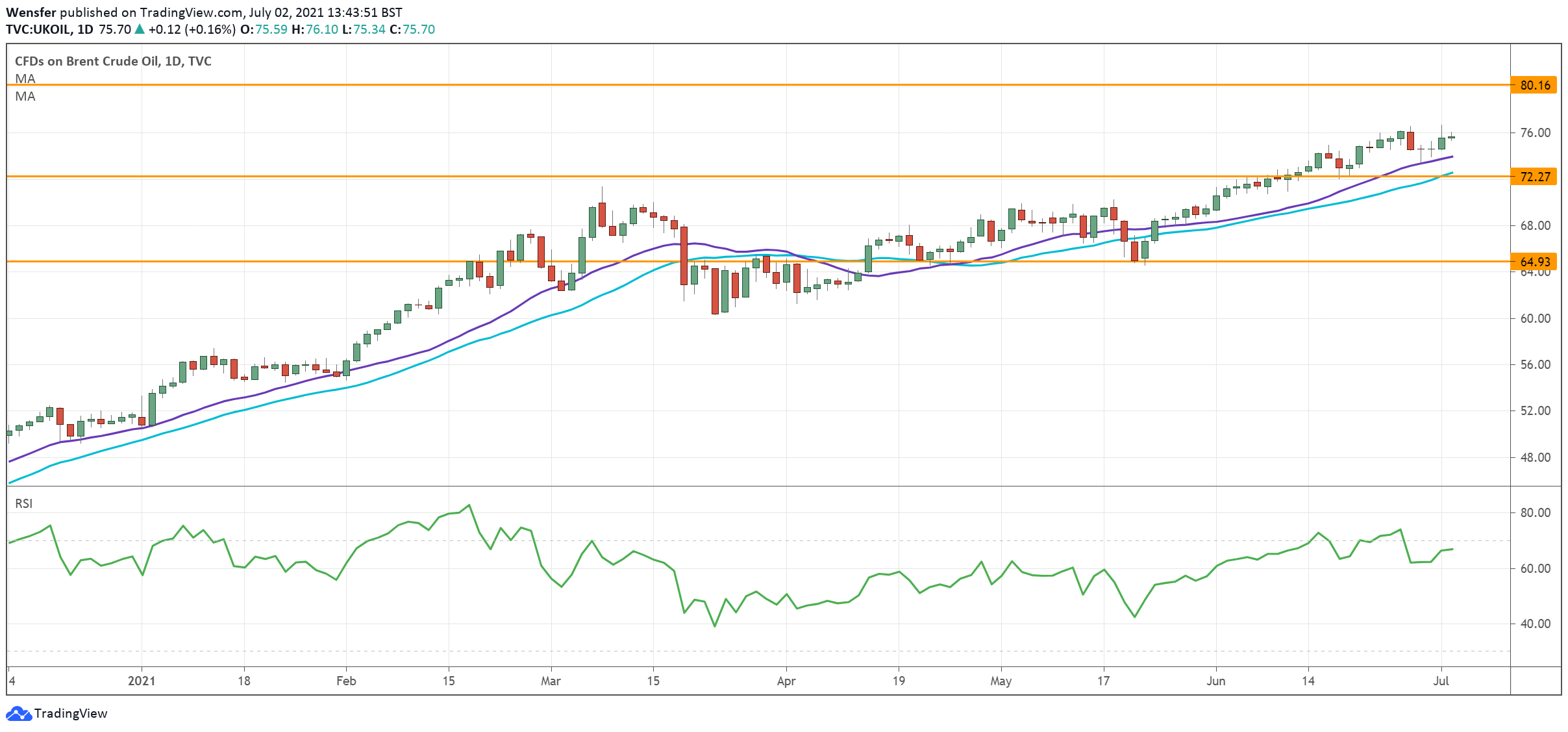The image size is (1568, 732).
Task: Click the latest candlestick near July
Action: (1451, 137)
